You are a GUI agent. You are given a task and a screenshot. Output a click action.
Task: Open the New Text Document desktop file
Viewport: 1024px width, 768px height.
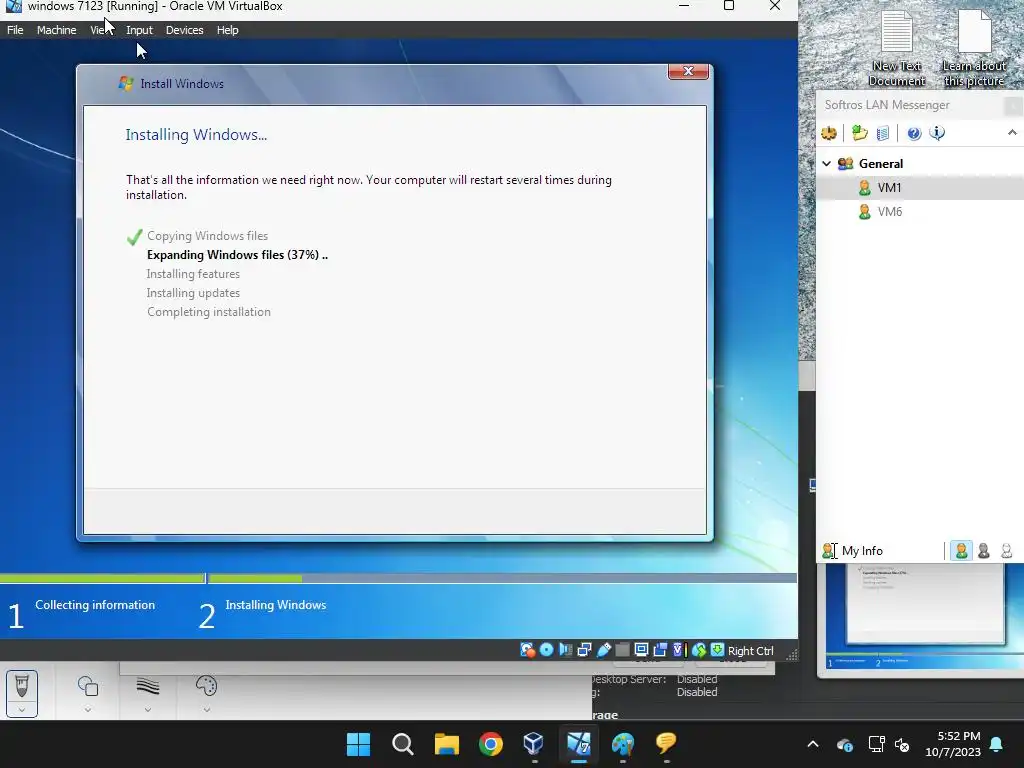coord(897,47)
